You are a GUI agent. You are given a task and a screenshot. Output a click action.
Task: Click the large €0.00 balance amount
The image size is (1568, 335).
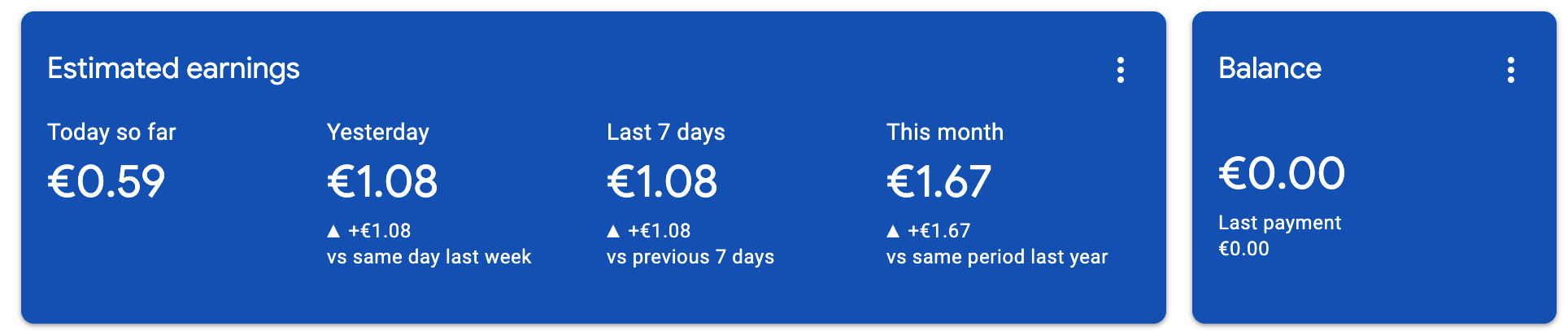click(1282, 173)
